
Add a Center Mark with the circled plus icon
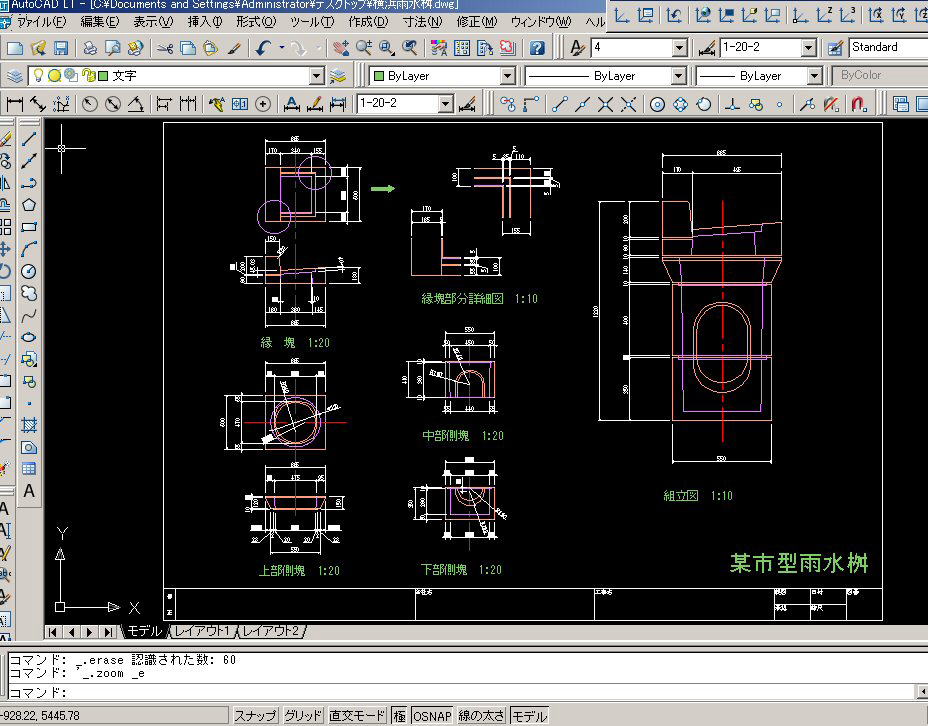263,104
